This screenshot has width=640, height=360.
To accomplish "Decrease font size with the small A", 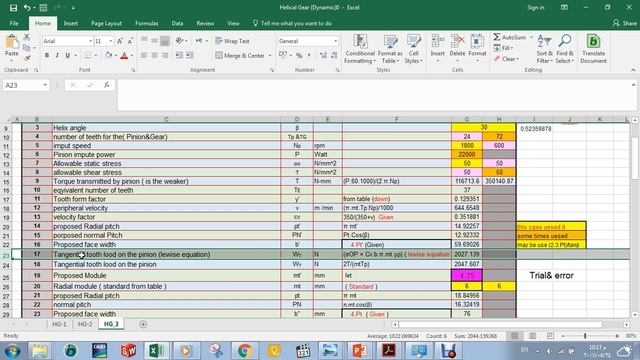I will [130, 41].
